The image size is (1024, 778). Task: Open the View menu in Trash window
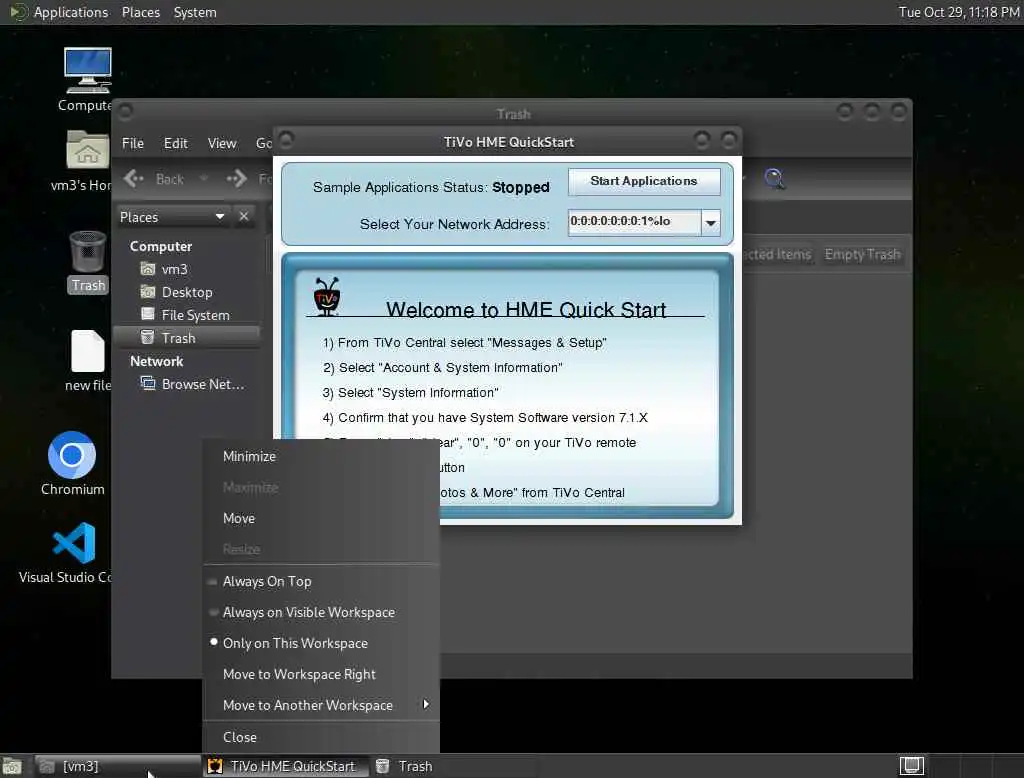[221, 143]
